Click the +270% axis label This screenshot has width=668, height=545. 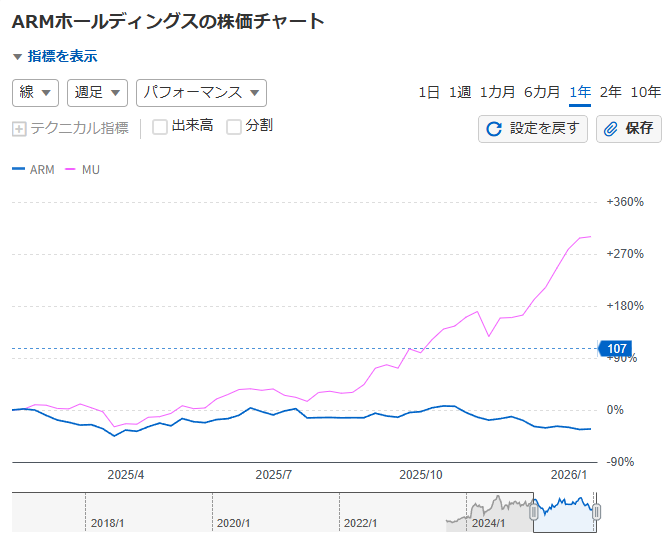click(x=625, y=254)
